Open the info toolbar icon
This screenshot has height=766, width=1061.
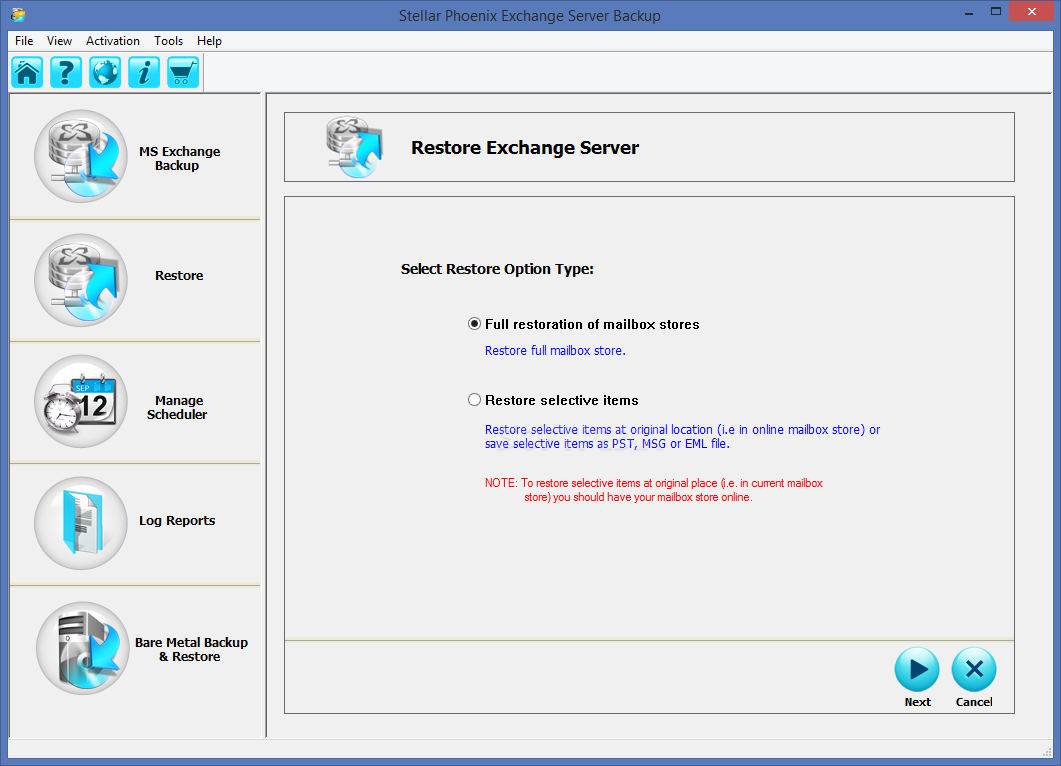pos(144,72)
